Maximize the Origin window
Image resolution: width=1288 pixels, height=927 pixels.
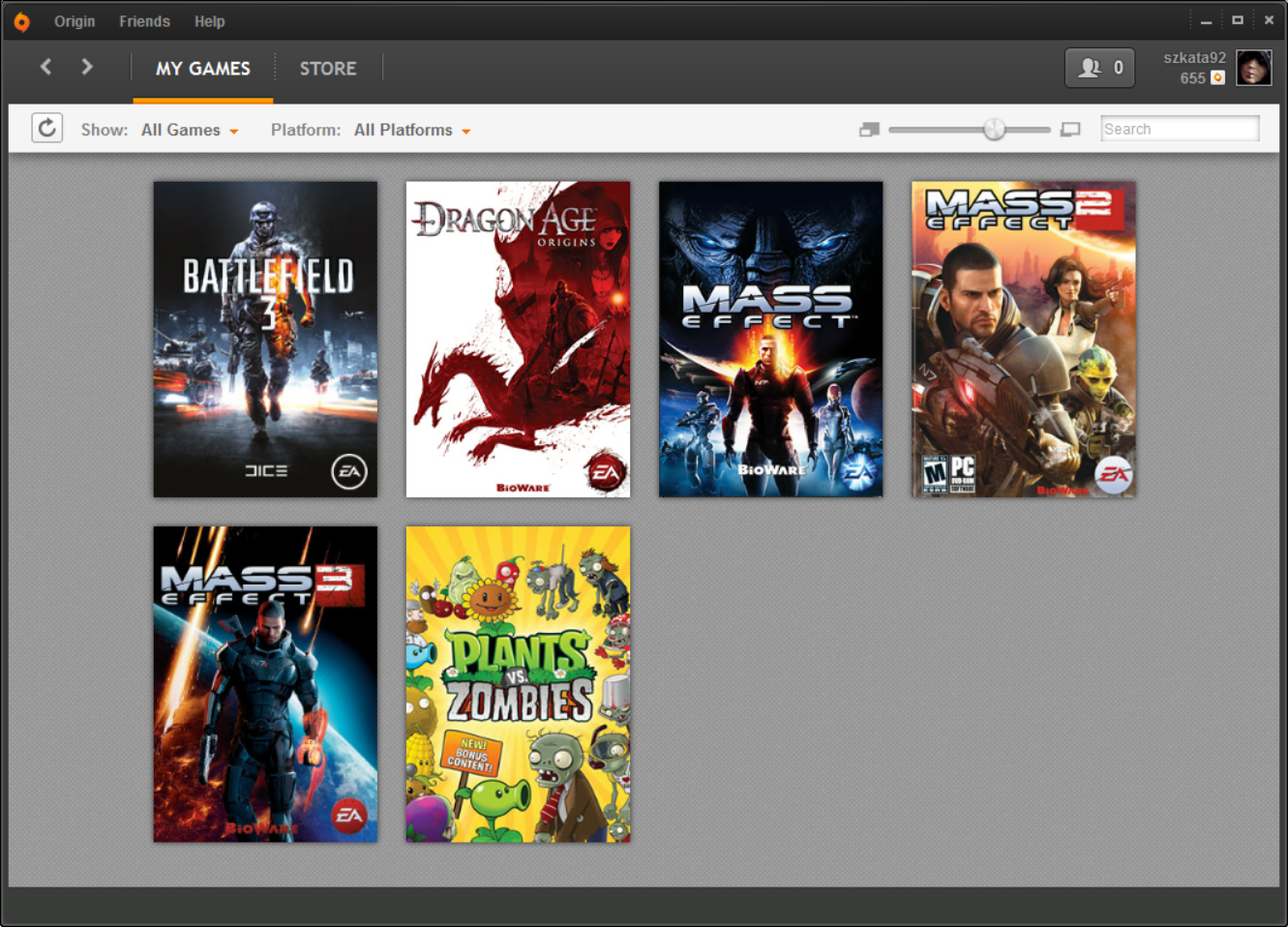pyautogui.click(x=1237, y=20)
